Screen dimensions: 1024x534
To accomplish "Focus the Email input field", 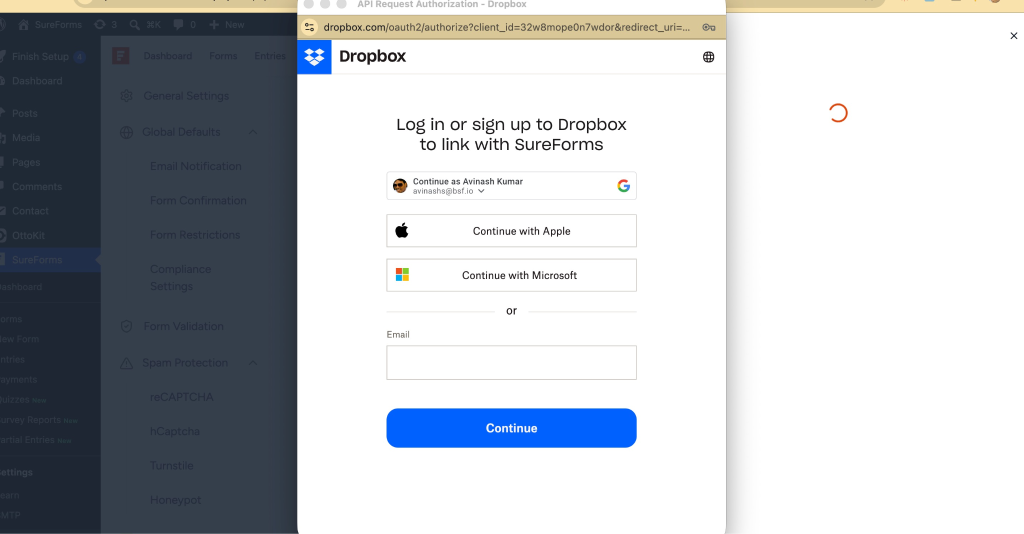I will (511, 363).
